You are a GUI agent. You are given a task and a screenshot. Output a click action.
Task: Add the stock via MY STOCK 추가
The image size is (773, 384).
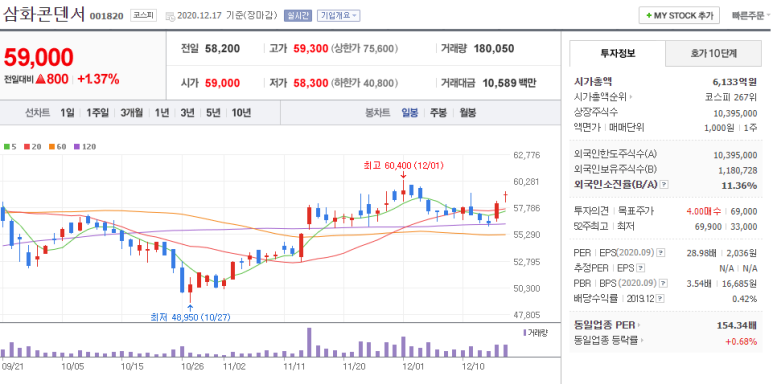pyautogui.click(x=679, y=16)
